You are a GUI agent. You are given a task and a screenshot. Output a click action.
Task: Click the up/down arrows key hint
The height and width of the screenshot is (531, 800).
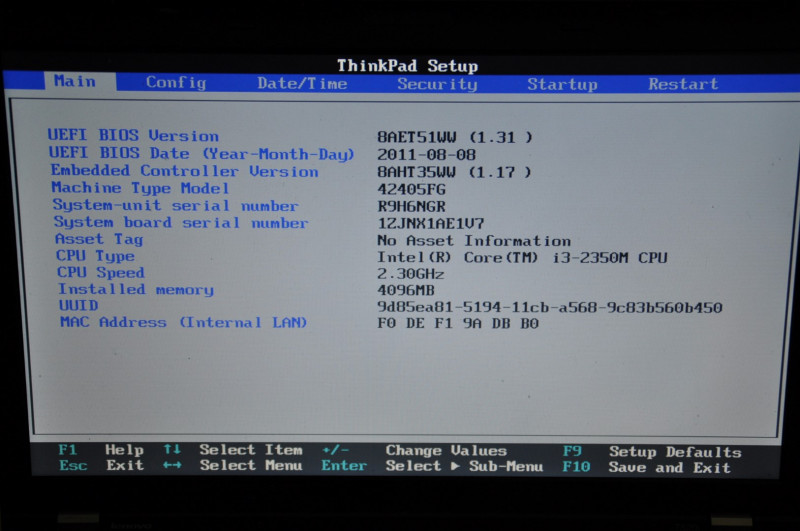point(172,449)
